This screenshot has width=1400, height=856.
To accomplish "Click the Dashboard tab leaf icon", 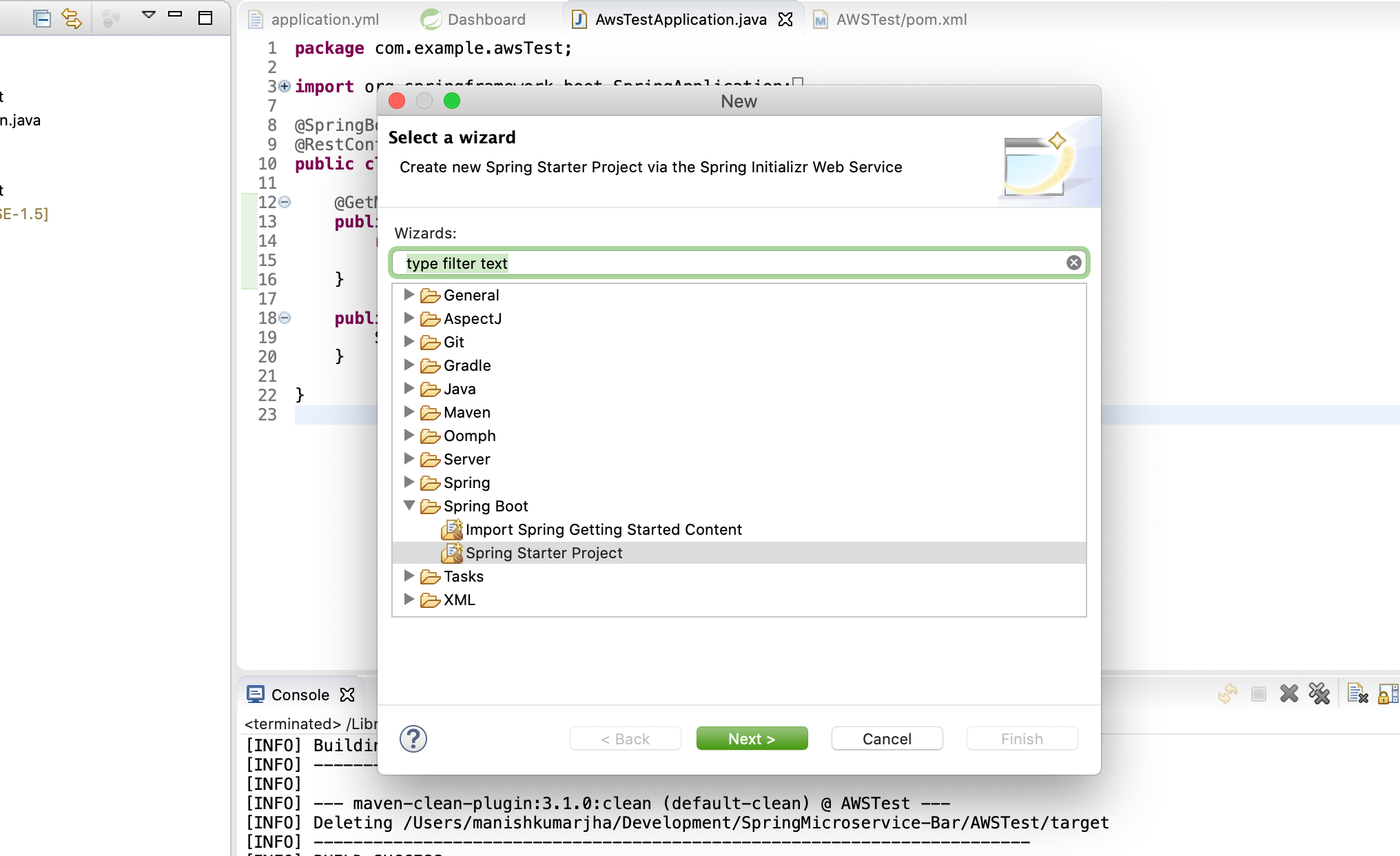I will pos(431,19).
